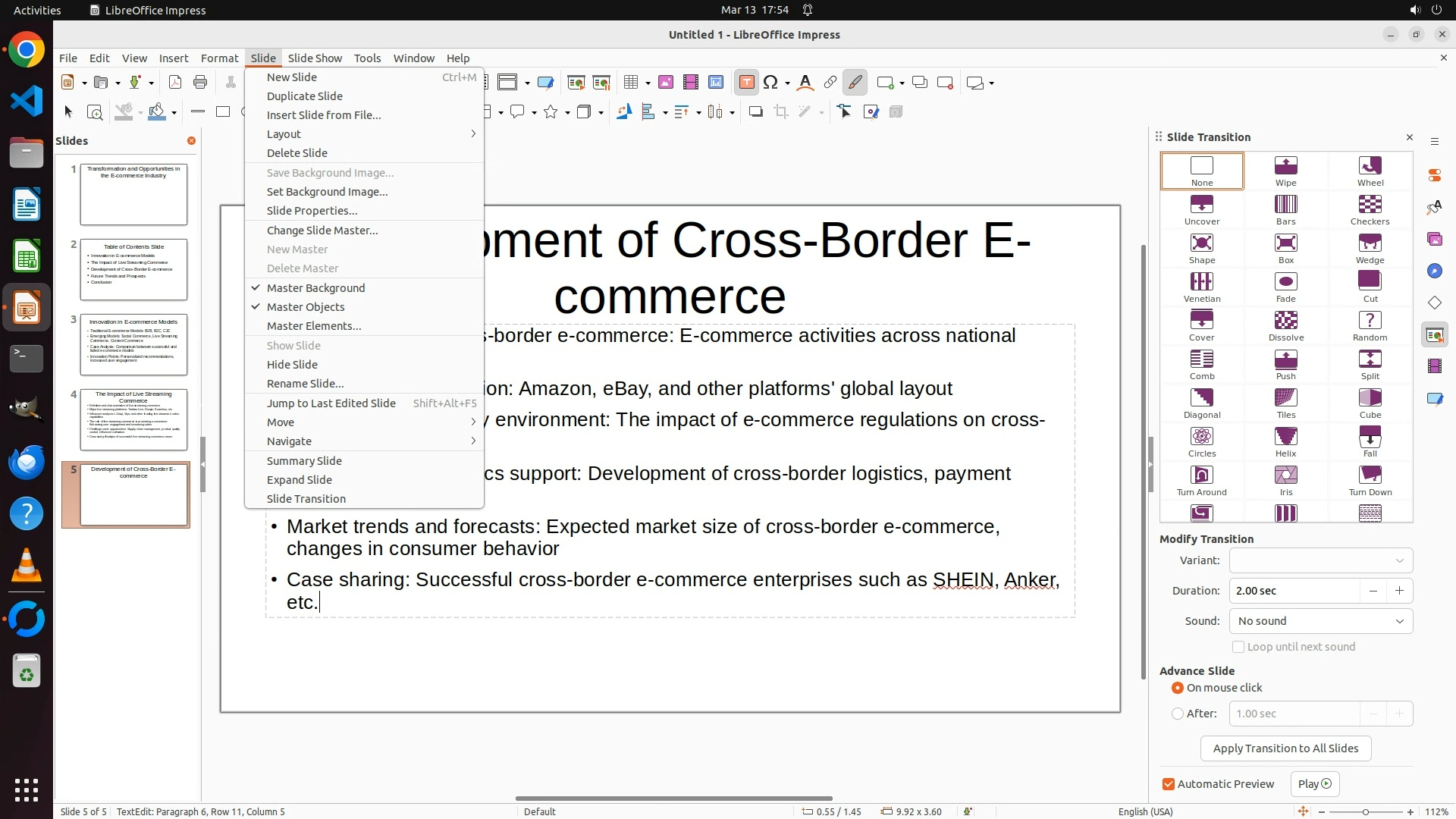Open the Sound dropdown
Viewport: 1456px width, 819px height.
pyautogui.click(x=1320, y=621)
